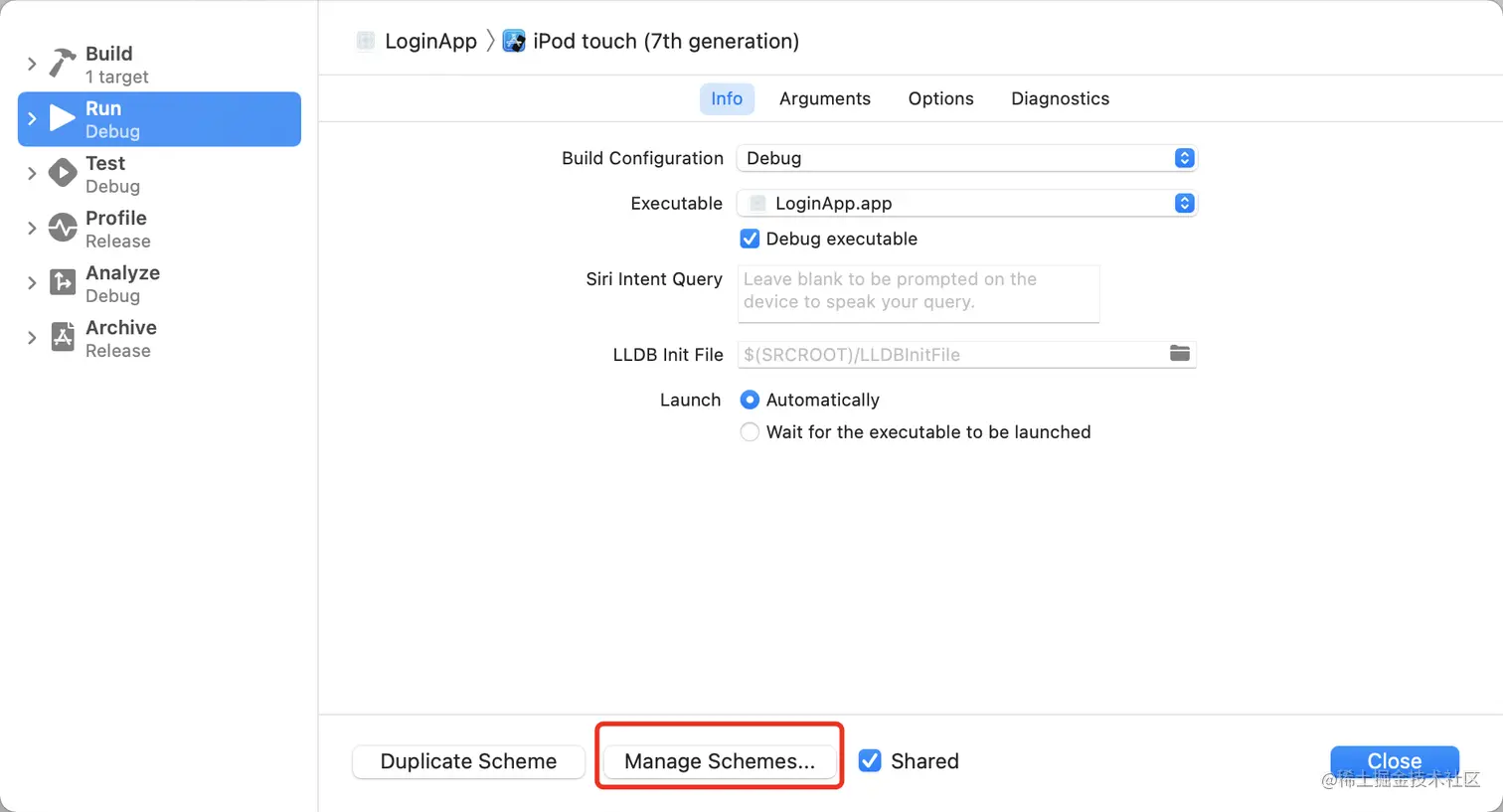
Task: Click the iPod touch simulator icon
Action: 514,42
